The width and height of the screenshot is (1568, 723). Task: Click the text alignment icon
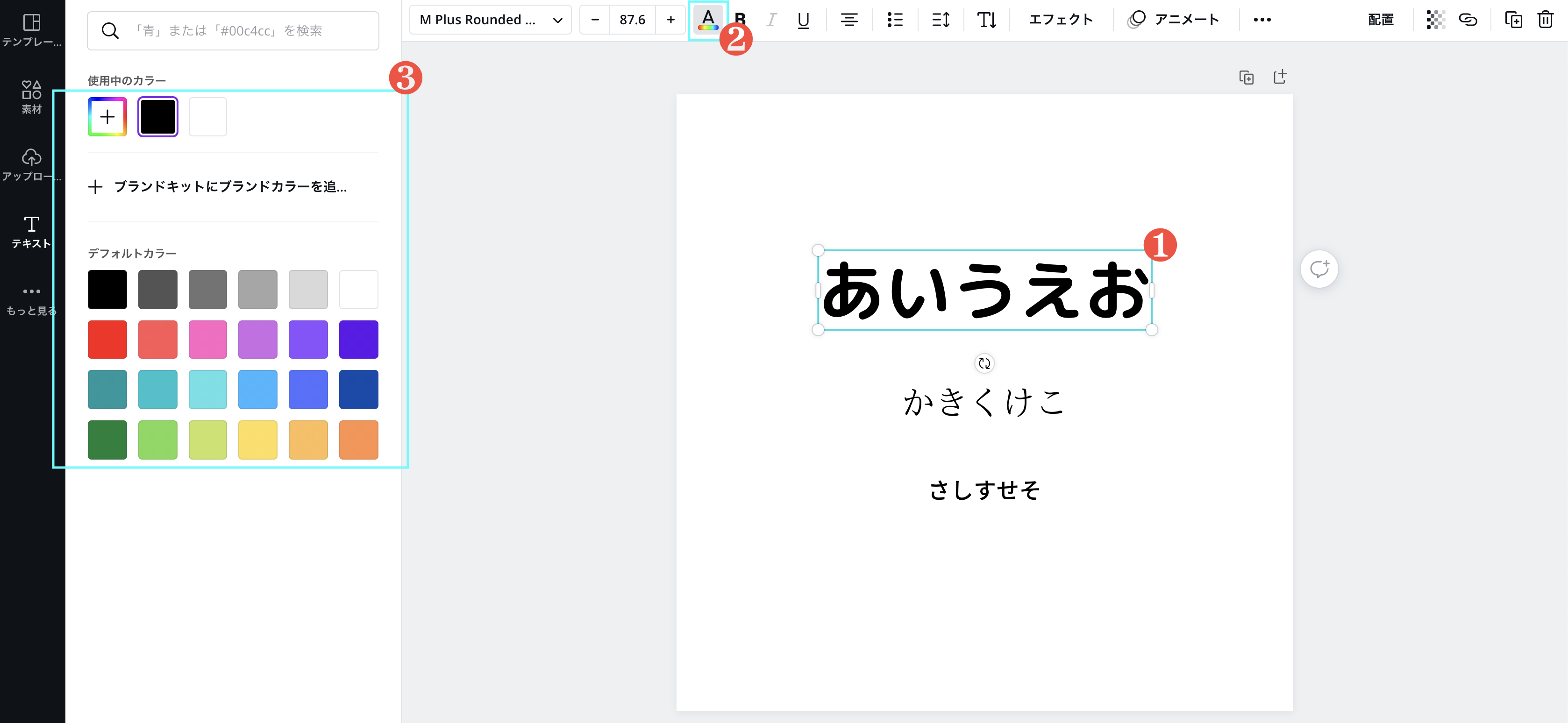pyautogui.click(x=848, y=20)
